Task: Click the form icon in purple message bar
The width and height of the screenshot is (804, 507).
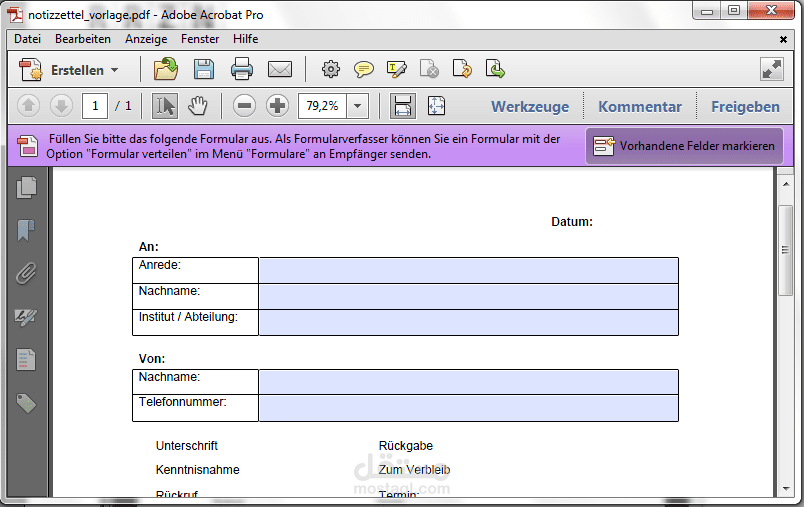Action: (x=28, y=146)
